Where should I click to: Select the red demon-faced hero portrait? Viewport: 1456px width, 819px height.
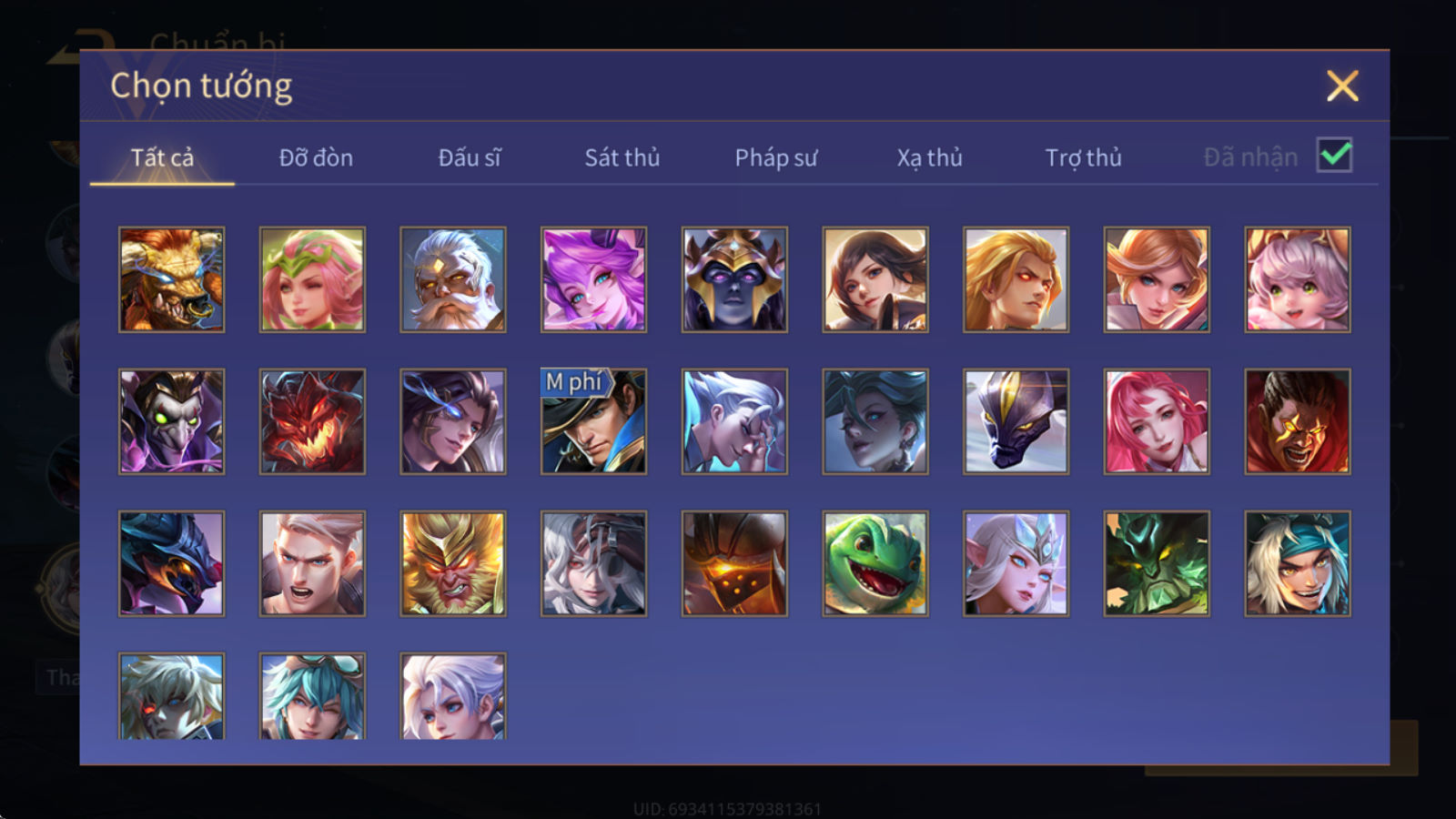tap(312, 421)
